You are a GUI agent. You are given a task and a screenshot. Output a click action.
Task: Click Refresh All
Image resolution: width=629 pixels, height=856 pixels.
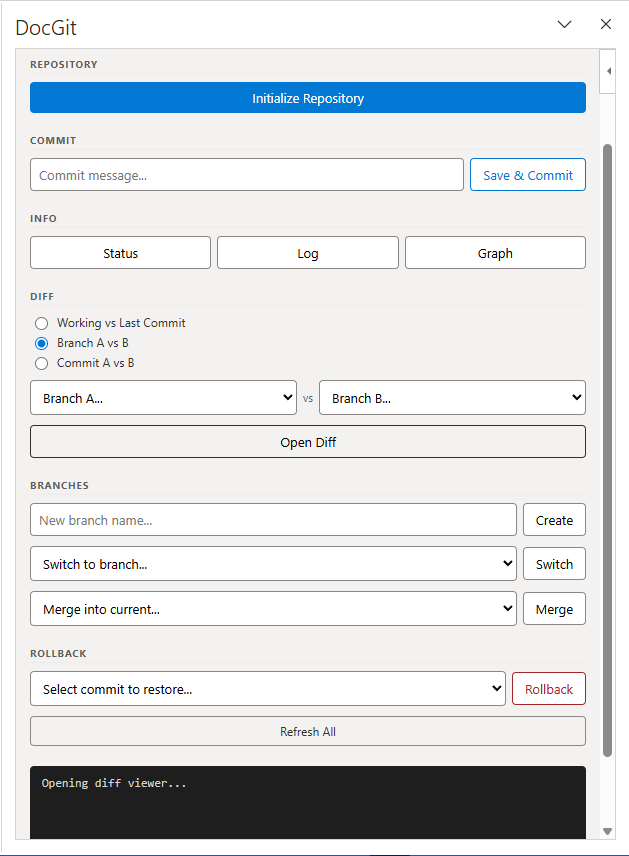pyautogui.click(x=308, y=731)
